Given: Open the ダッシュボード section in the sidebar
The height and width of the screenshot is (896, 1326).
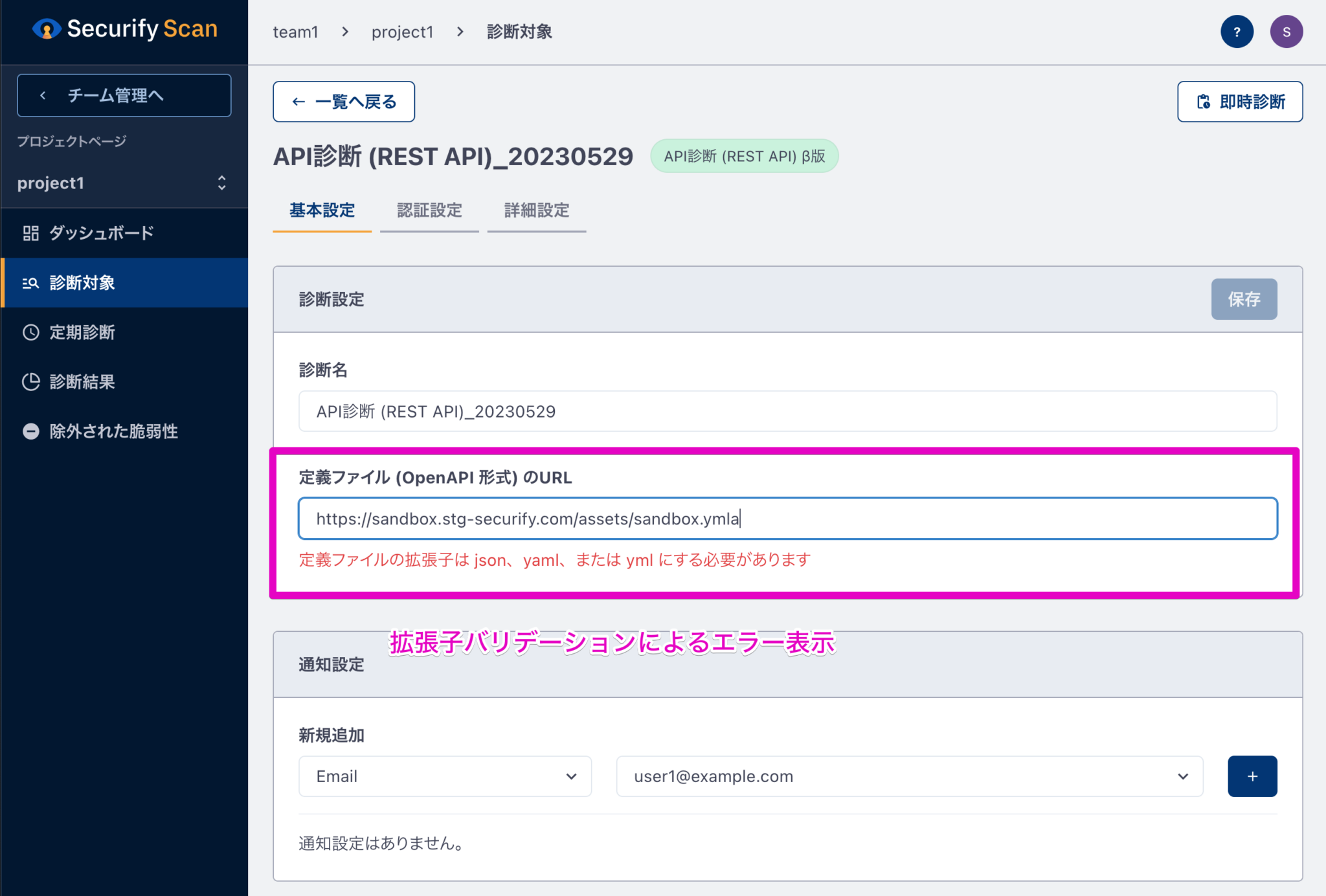Looking at the screenshot, I should pos(100,233).
